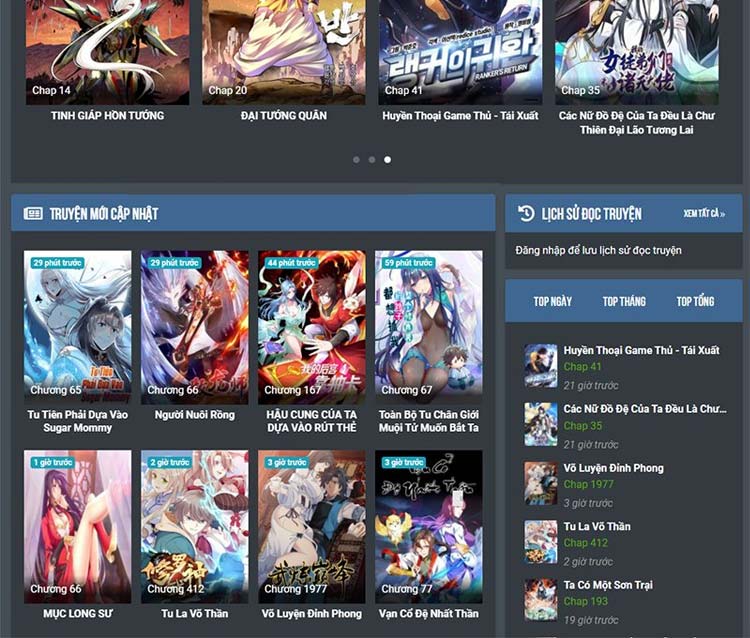Open Chap 1977 link in ranking list
The height and width of the screenshot is (638, 750).
588,484
